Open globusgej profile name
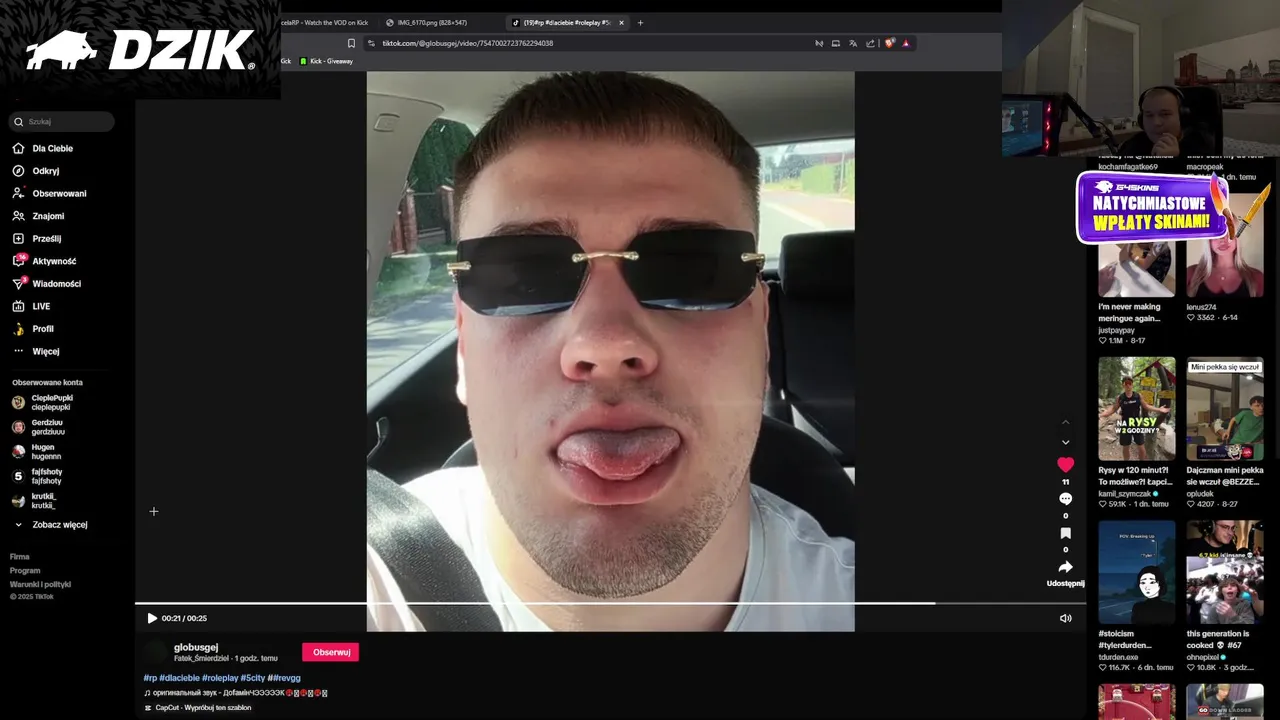1280x720 pixels. (x=196, y=647)
